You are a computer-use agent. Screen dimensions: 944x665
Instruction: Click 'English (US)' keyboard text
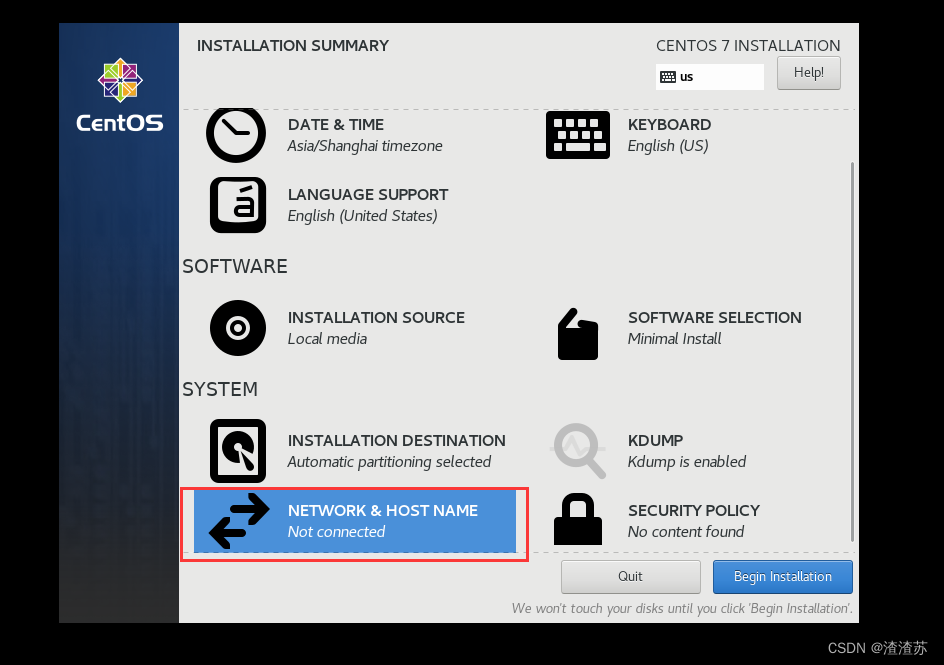(x=668, y=146)
